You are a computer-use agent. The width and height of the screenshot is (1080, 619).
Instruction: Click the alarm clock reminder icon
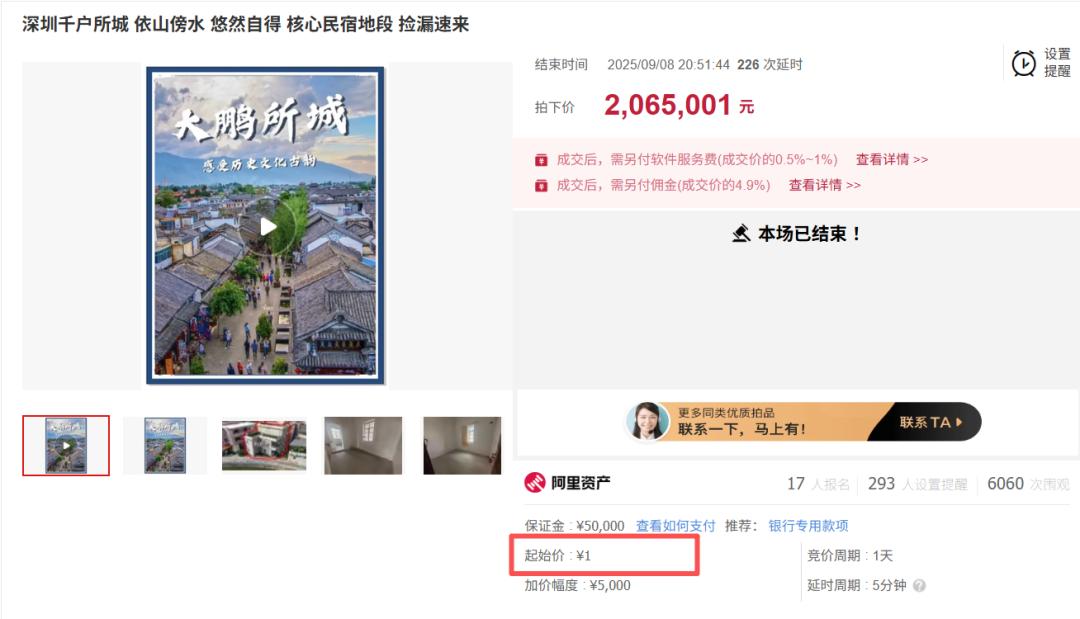coord(1023,64)
